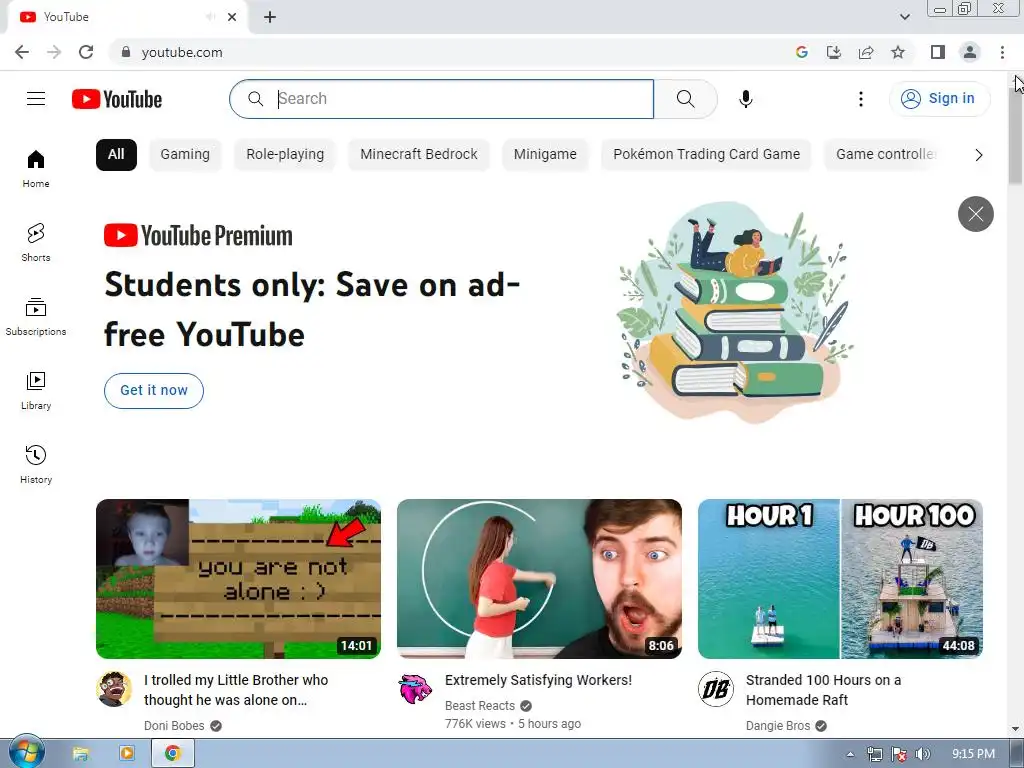This screenshot has width=1024, height=768.
Task: View site information lock icon
Action: point(126,52)
